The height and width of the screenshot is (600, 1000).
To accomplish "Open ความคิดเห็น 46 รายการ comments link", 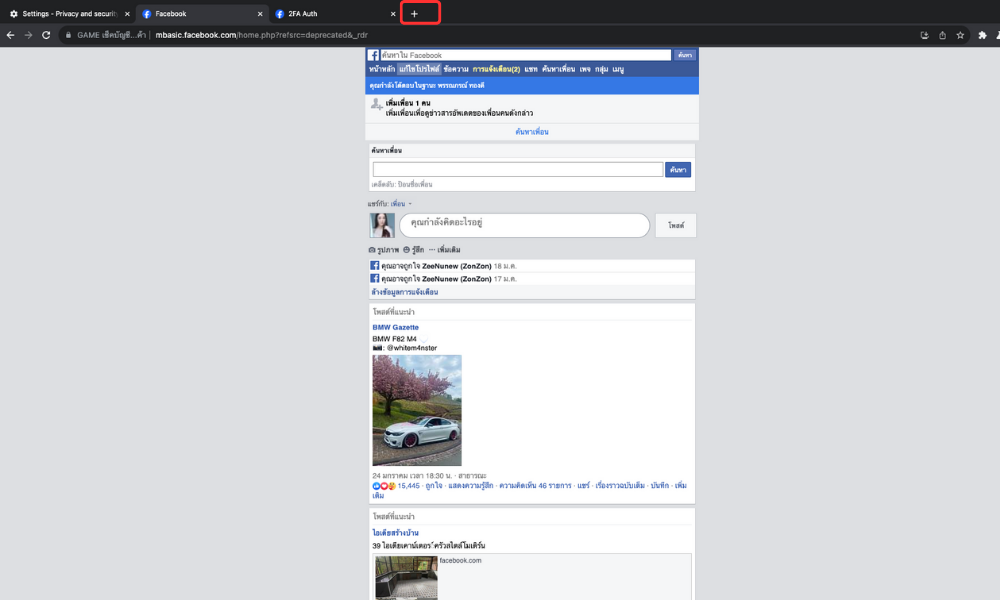I will click(x=535, y=486).
